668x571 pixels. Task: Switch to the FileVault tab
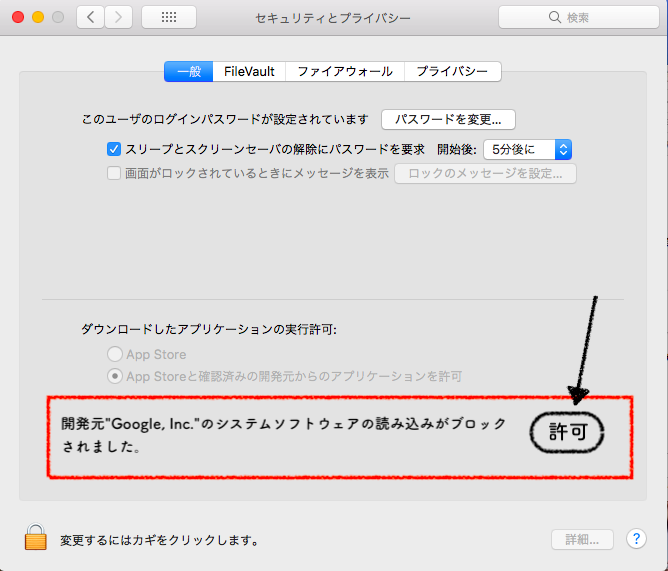(x=249, y=72)
